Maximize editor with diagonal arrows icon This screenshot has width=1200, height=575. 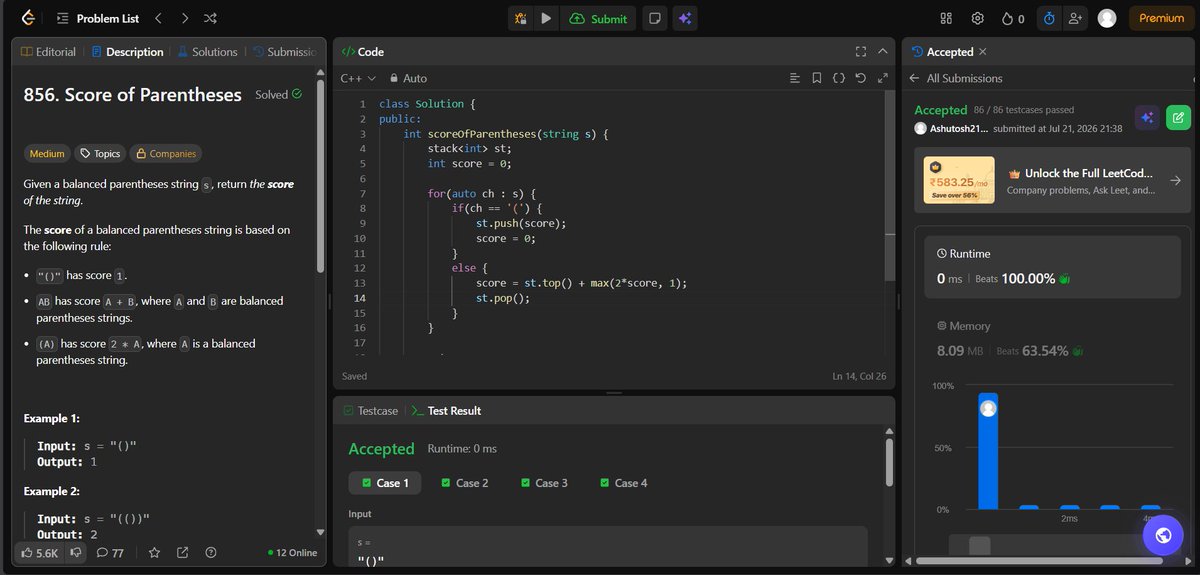[x=882, y=78]
